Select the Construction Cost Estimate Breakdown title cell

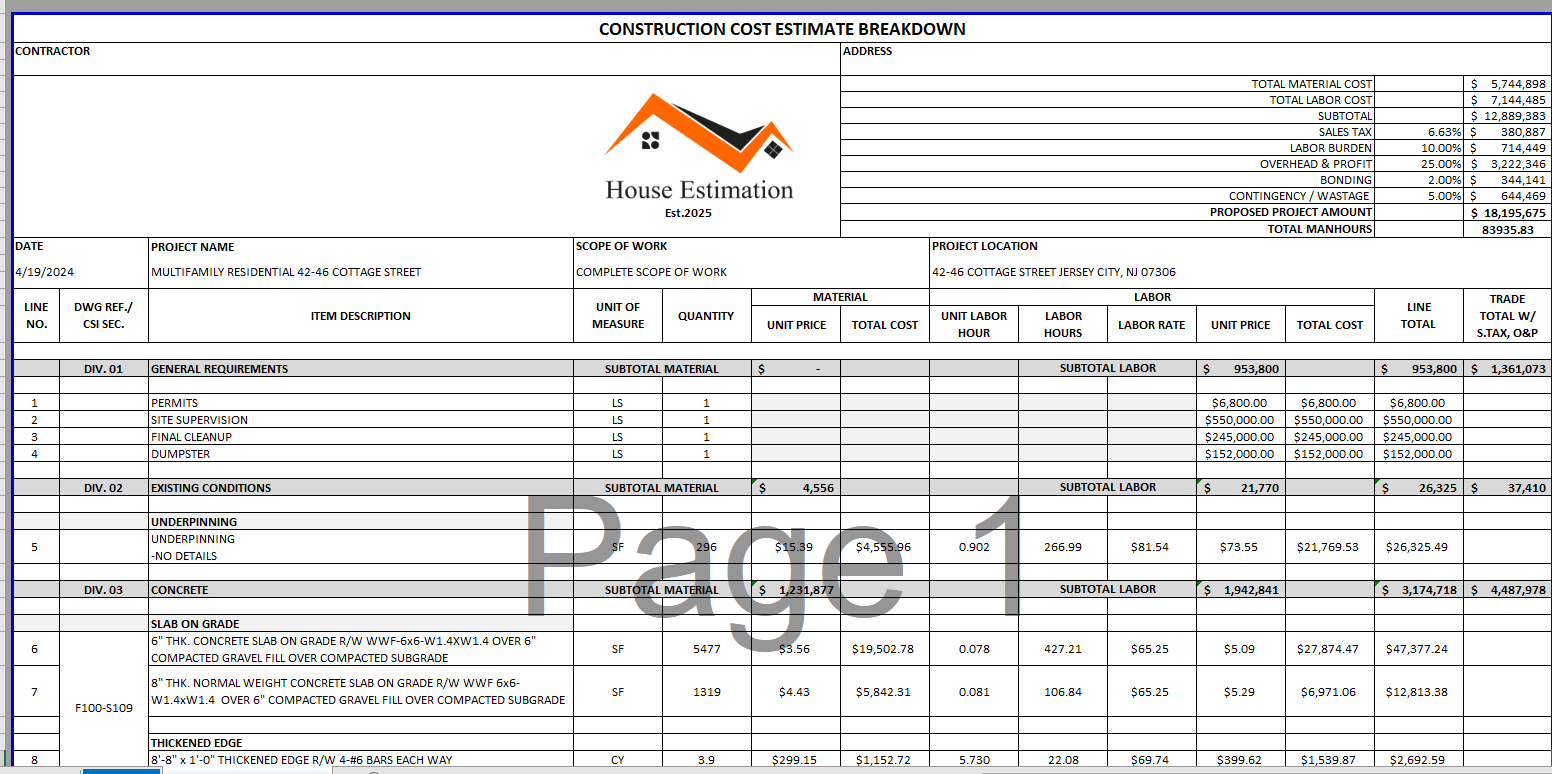click(781, 29)
